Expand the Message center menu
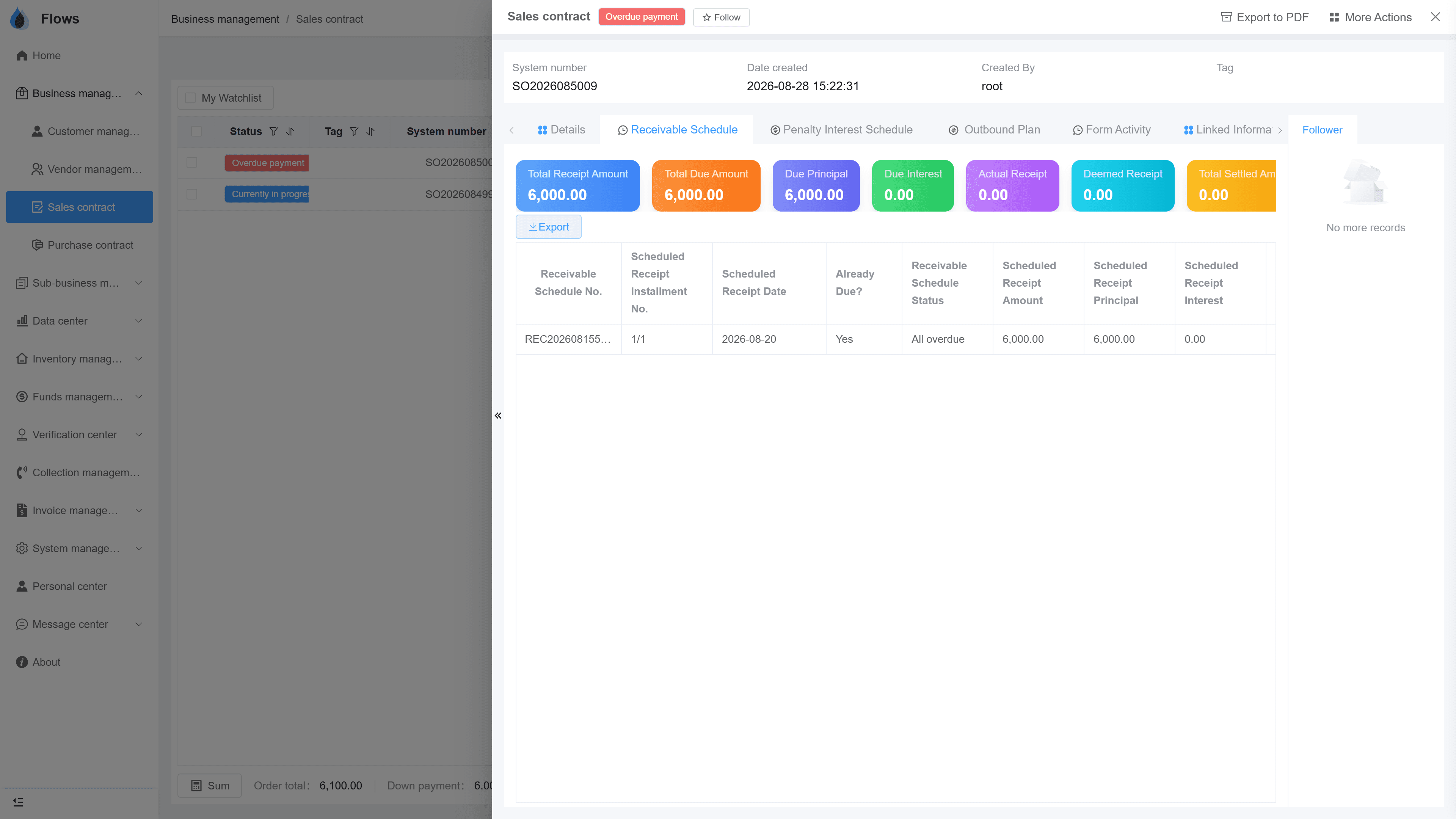Viewport: 1456px width, 819px height. [79, 624]
